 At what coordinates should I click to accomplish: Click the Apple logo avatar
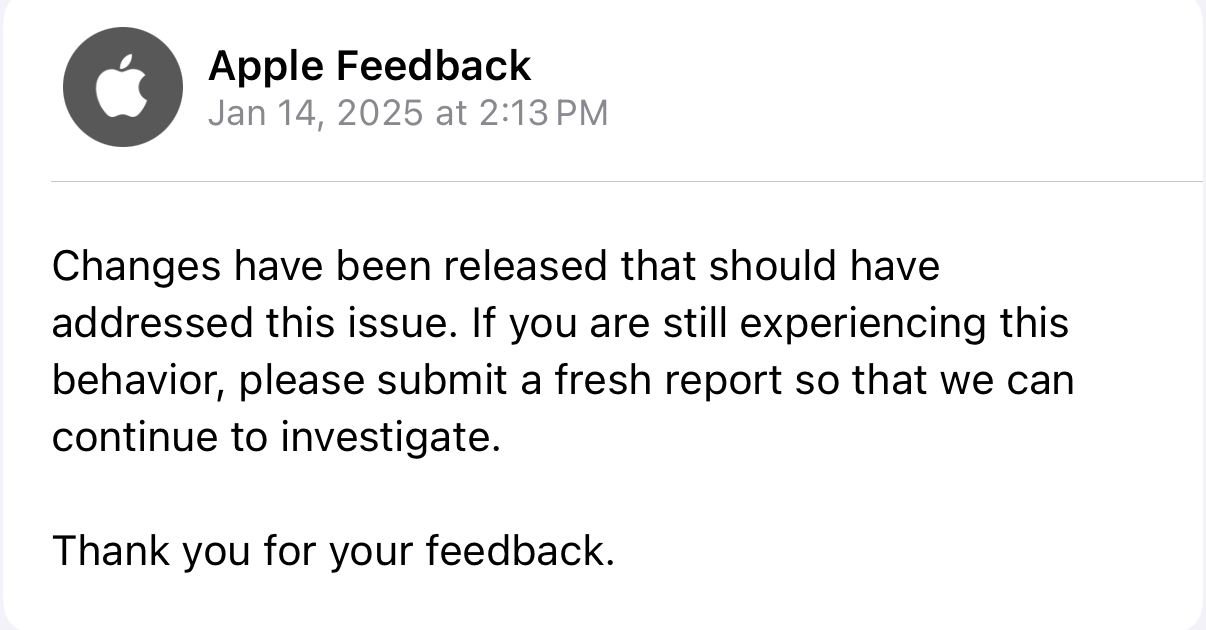pos(123,87)
